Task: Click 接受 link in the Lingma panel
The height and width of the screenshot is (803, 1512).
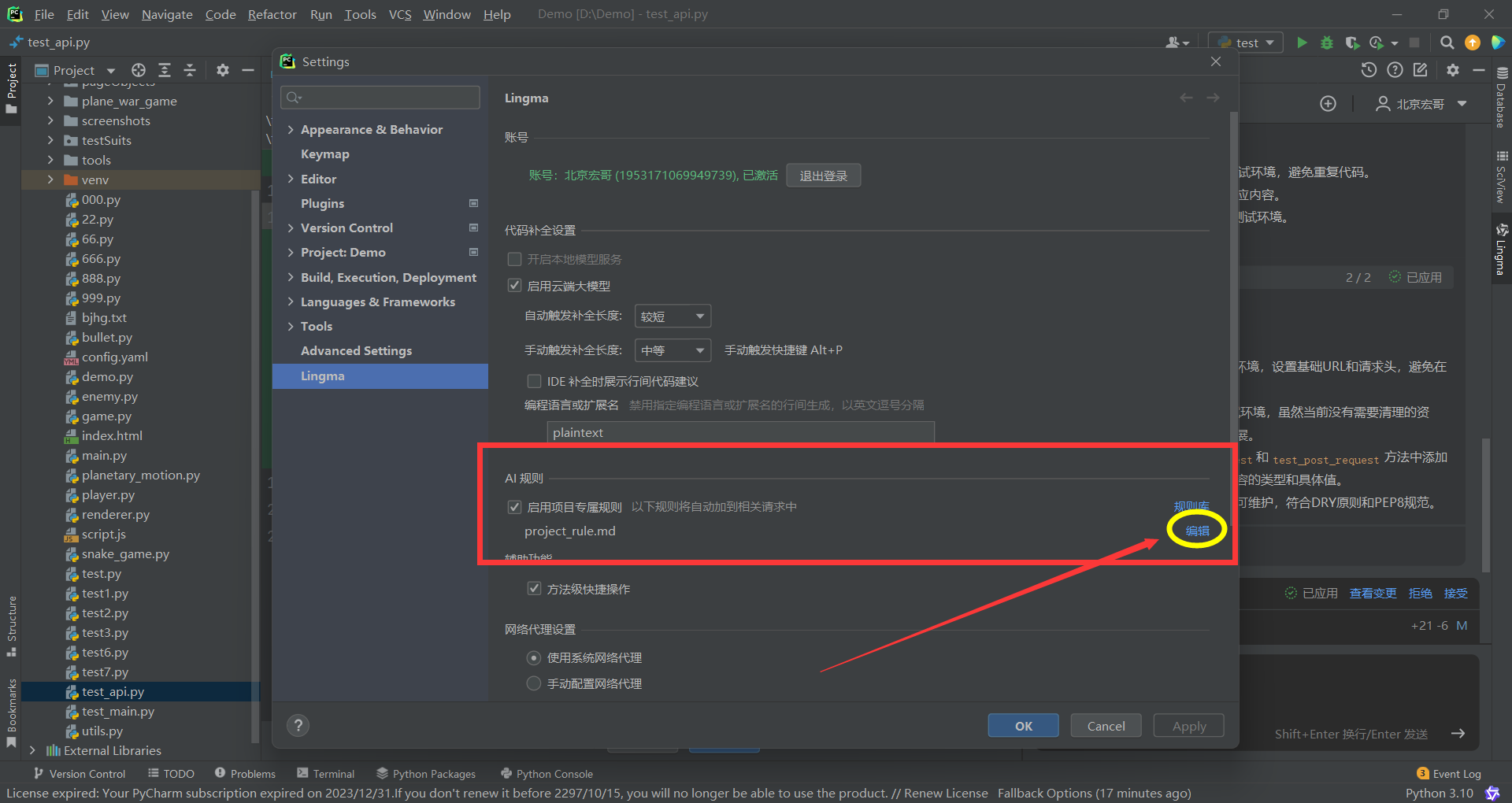Action: tap(1455, 593)
